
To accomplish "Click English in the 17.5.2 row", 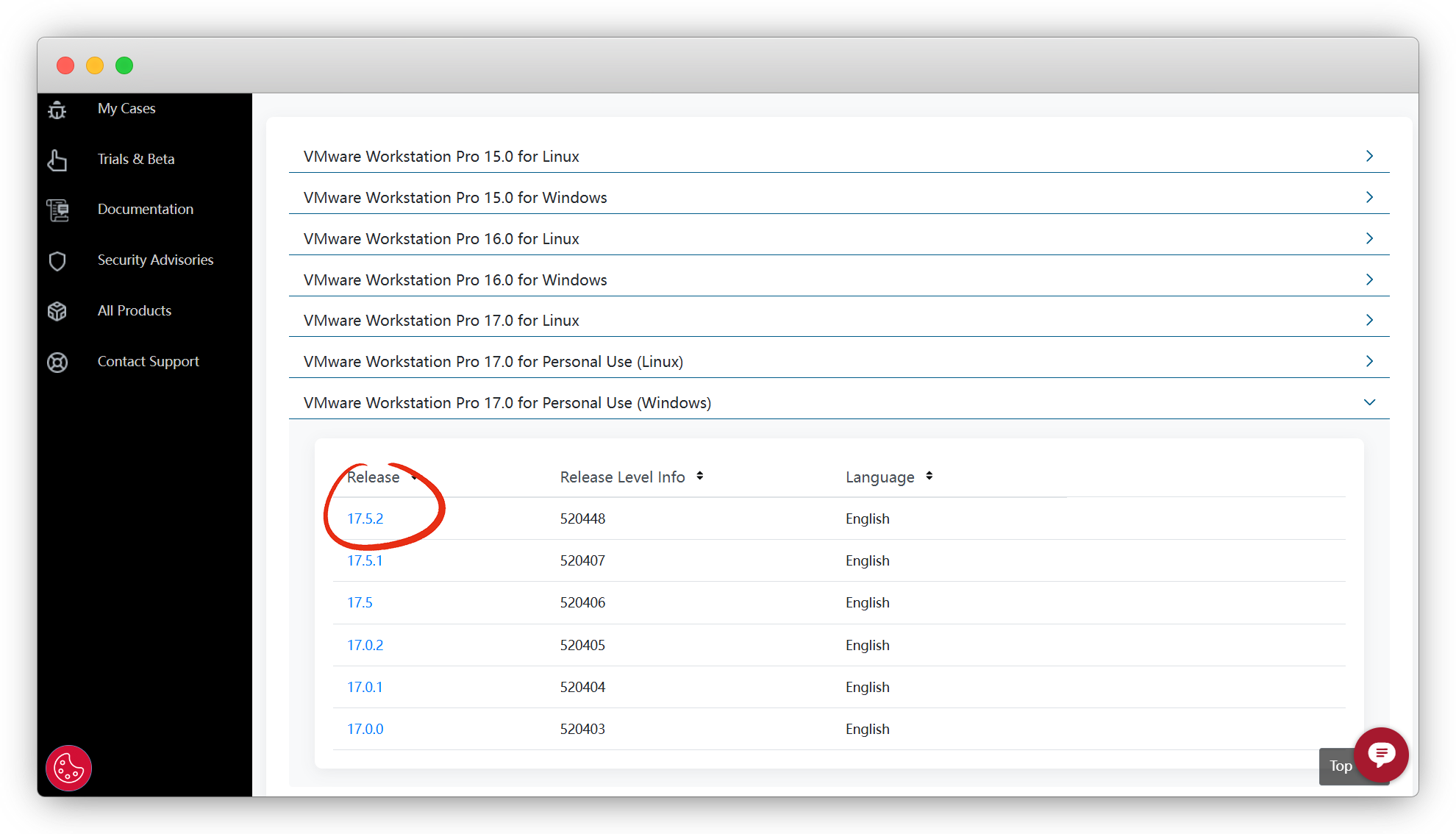I will (868, 518).
